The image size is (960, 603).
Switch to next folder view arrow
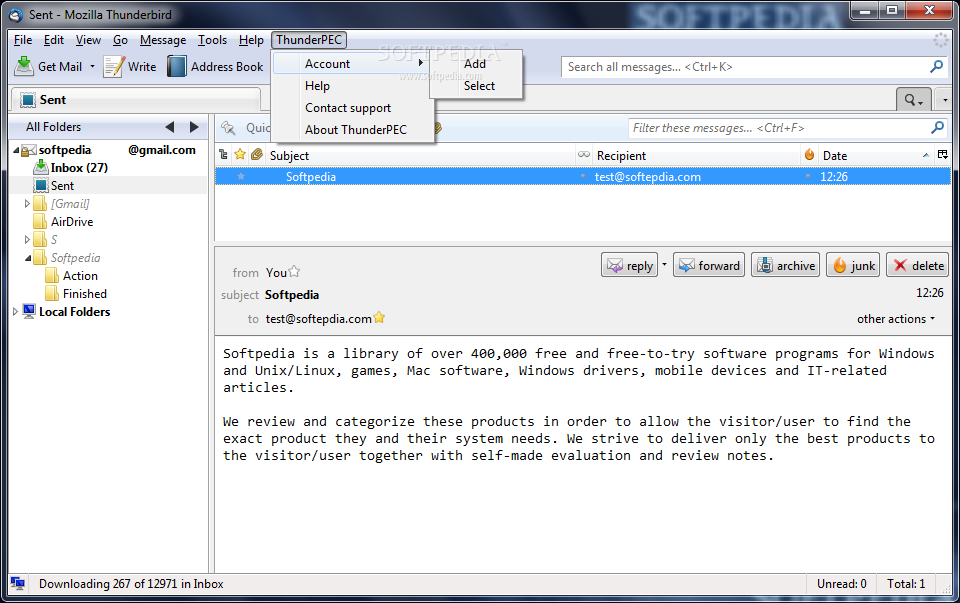(x=194, y=127)
